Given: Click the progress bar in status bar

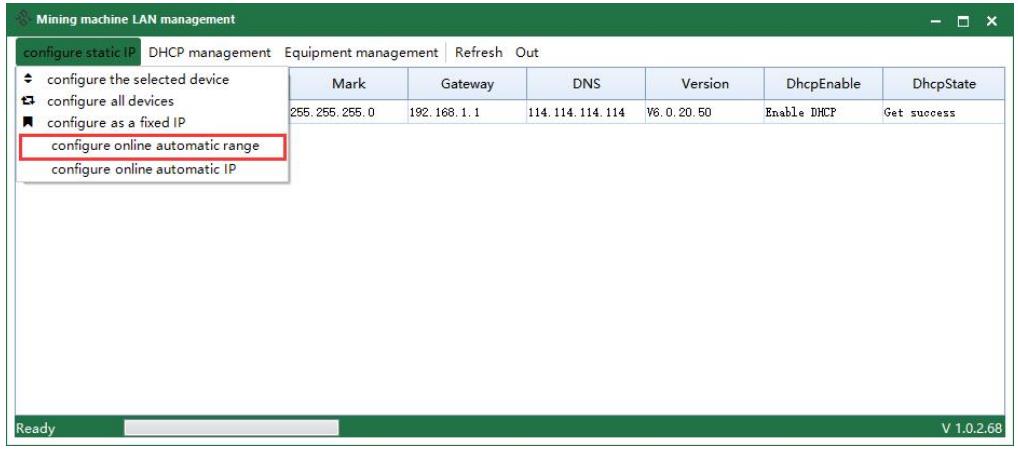Looking at the screenshot, I should point(230,428).
